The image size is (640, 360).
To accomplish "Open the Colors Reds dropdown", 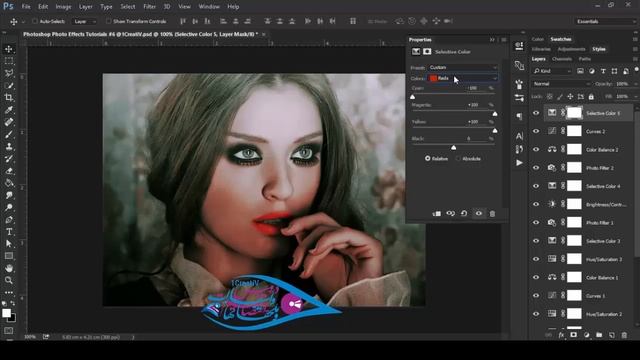I will [463, 78].
